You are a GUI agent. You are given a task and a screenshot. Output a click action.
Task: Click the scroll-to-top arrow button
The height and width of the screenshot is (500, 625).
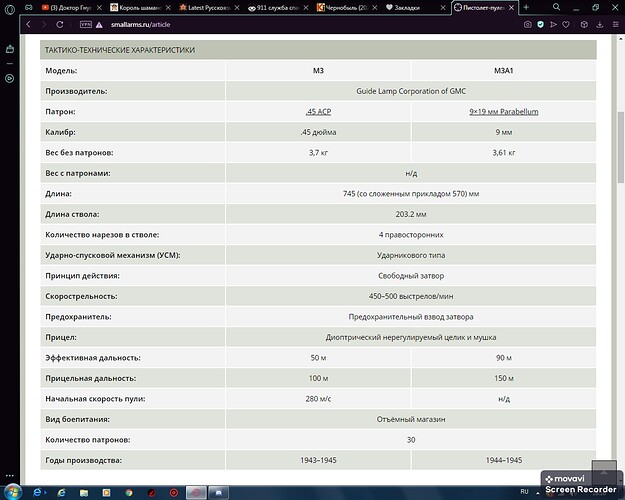click(604, 472)
